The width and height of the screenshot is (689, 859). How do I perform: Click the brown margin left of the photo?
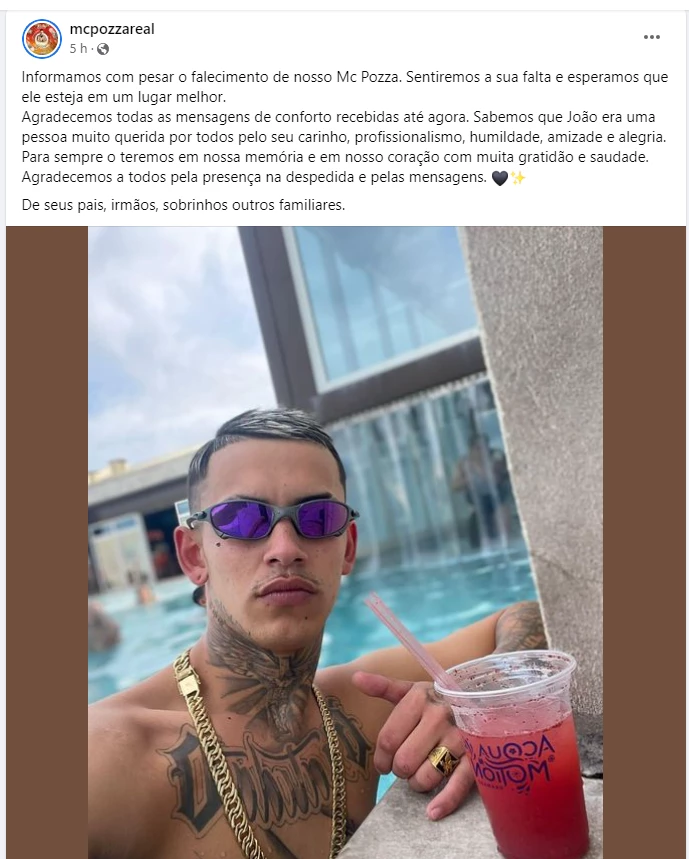[x=47, y=542]
